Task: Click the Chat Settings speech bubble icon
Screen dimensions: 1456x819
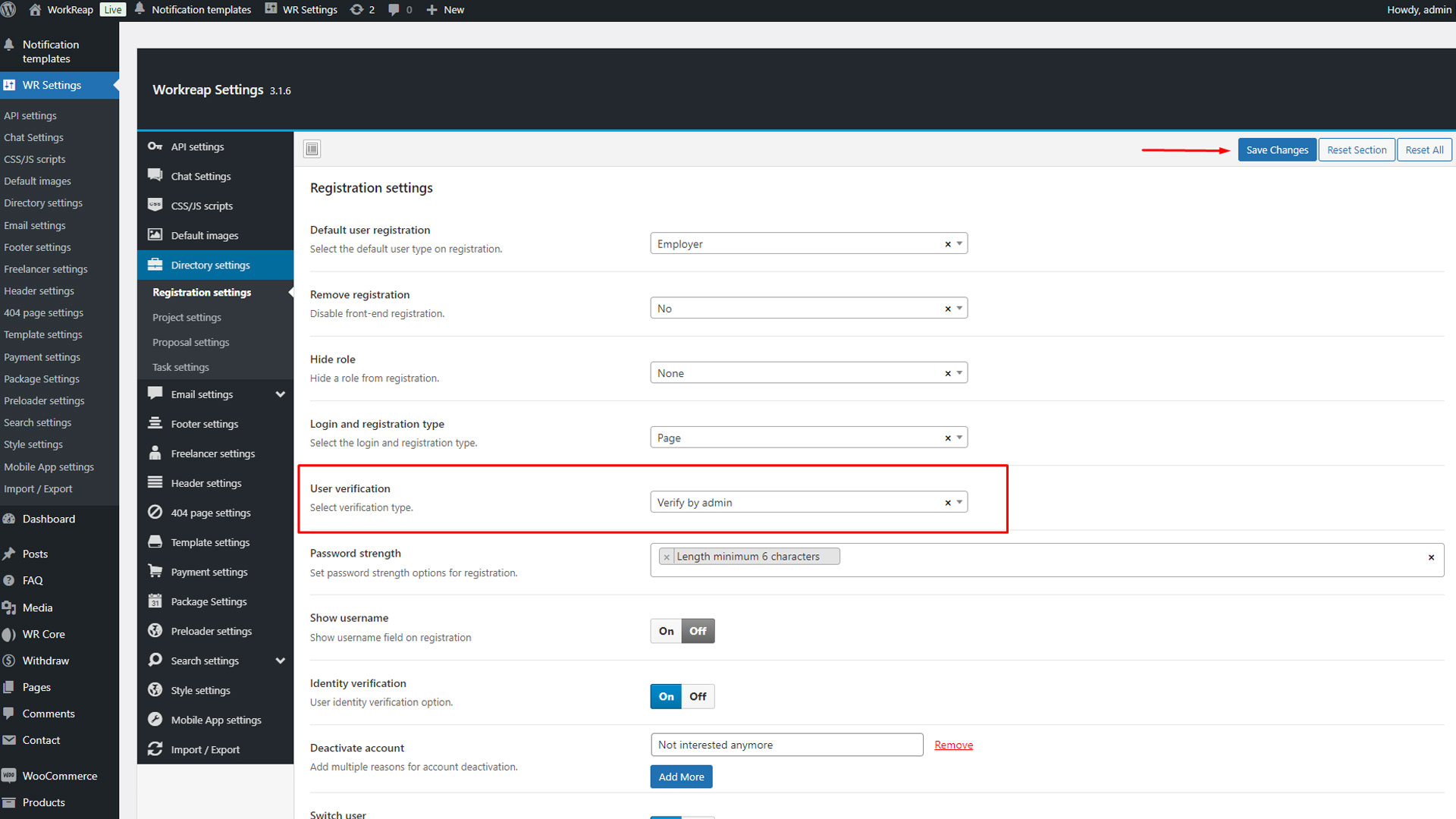Action: click(x=155, y=175)
